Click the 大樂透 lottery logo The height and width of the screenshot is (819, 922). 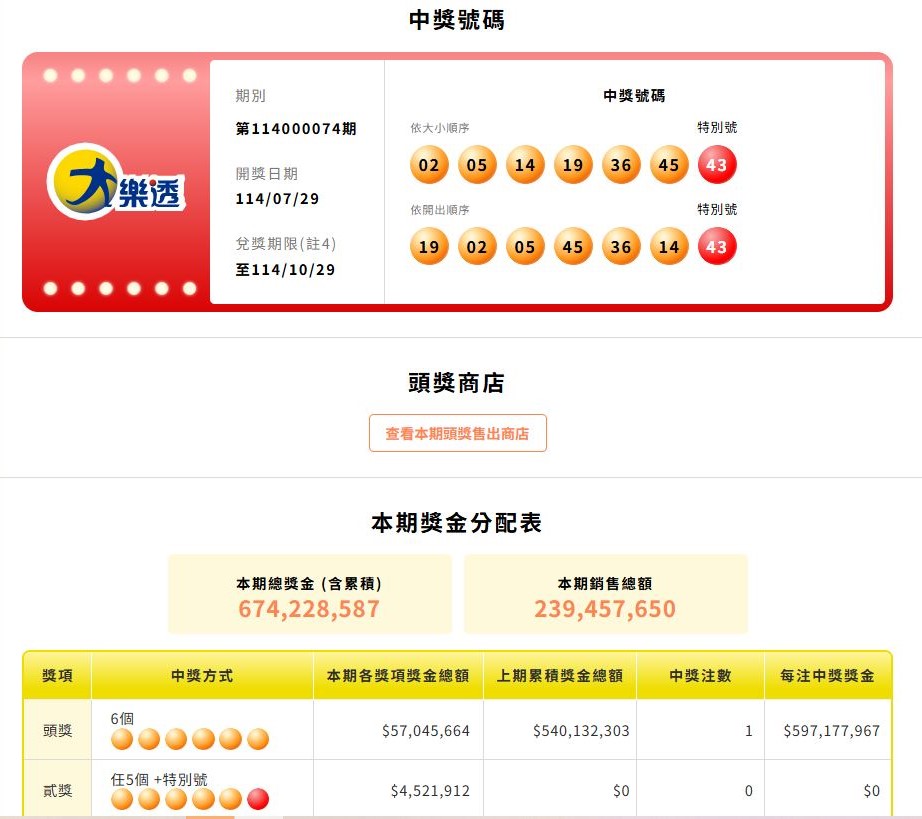point(116,182)
